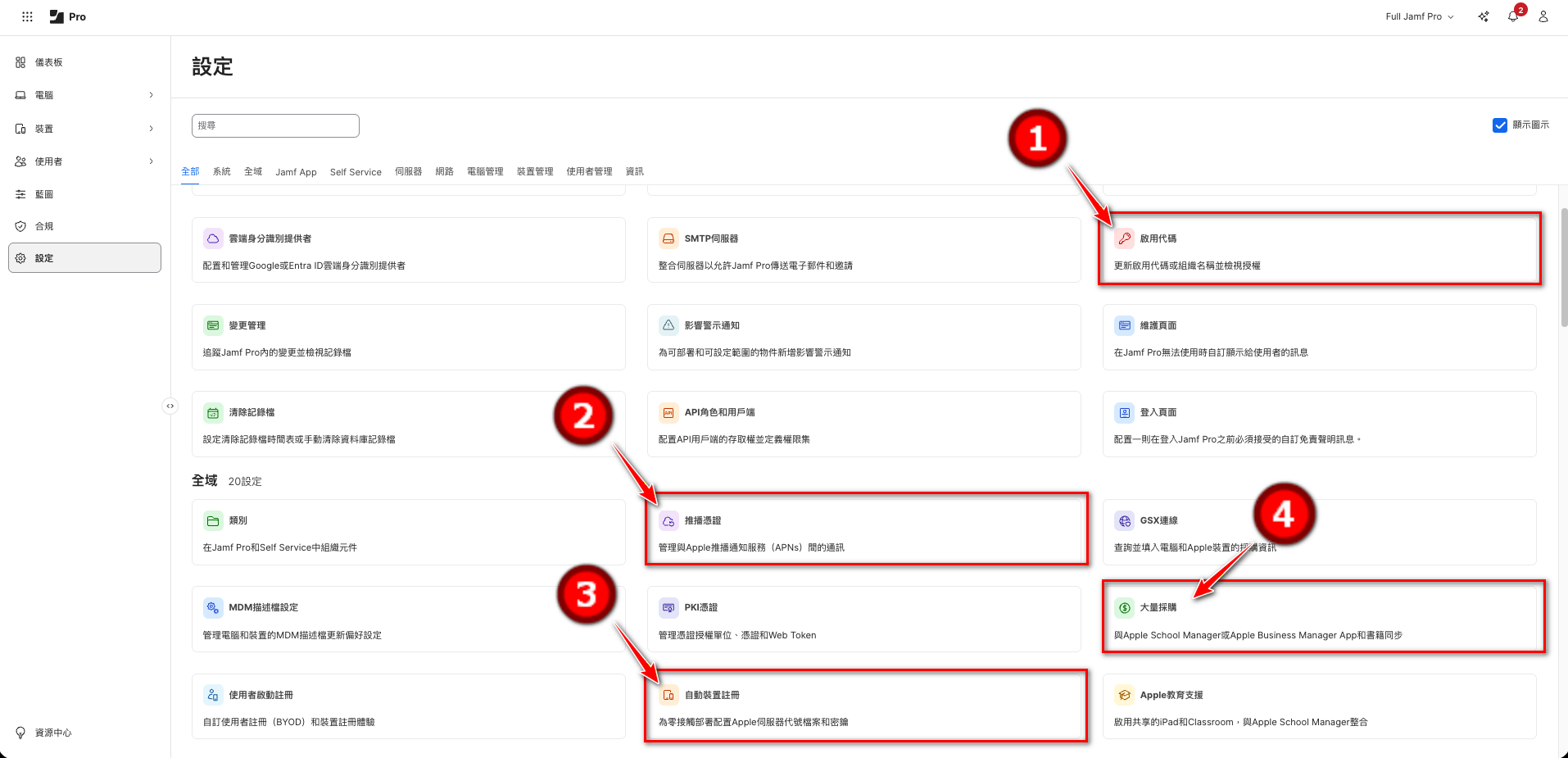
Task: Toggle the 顯示圖示 checkbox
Action: (1500, 125)
